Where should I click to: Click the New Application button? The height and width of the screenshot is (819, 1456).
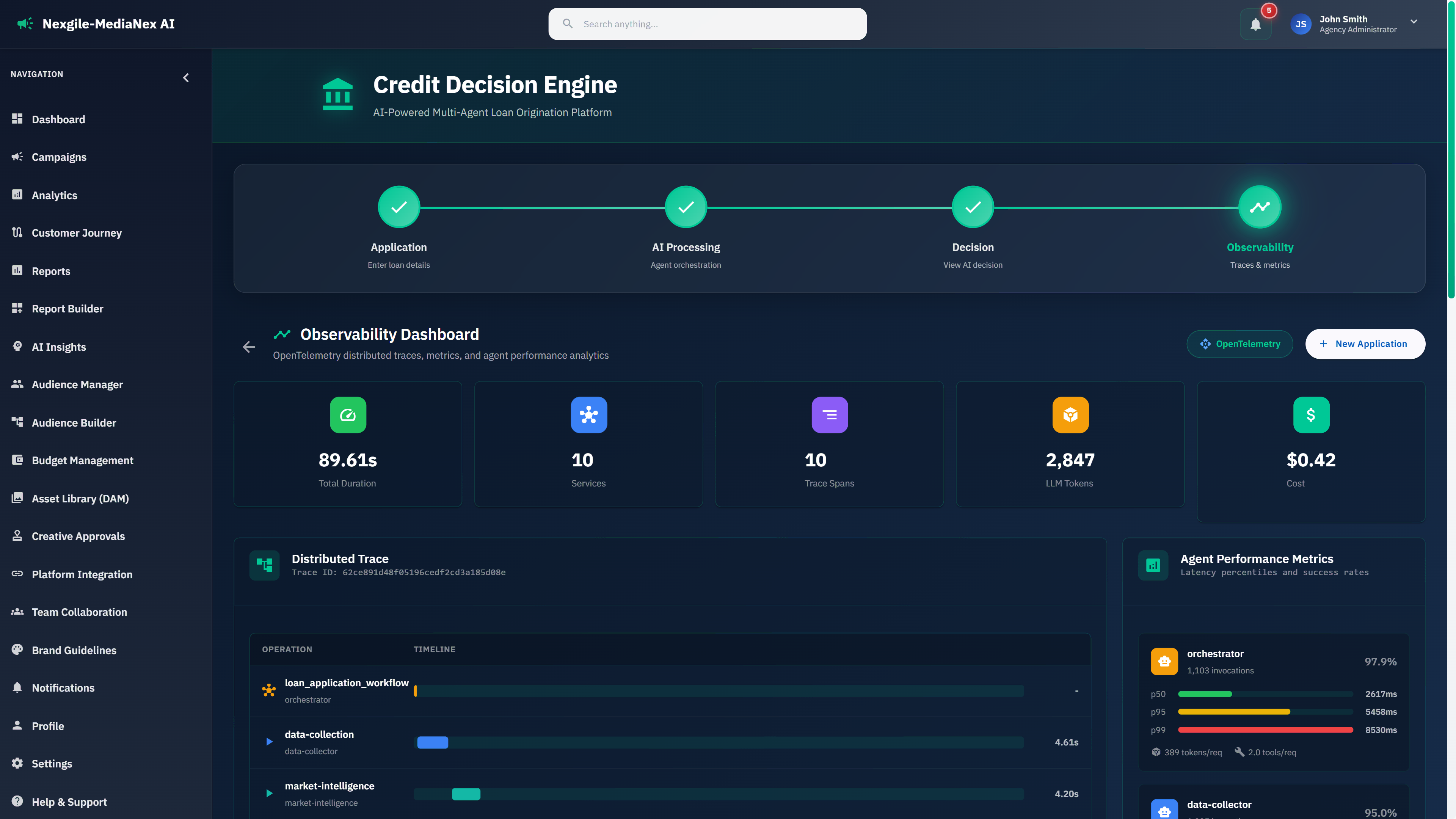click(1365, 344)
